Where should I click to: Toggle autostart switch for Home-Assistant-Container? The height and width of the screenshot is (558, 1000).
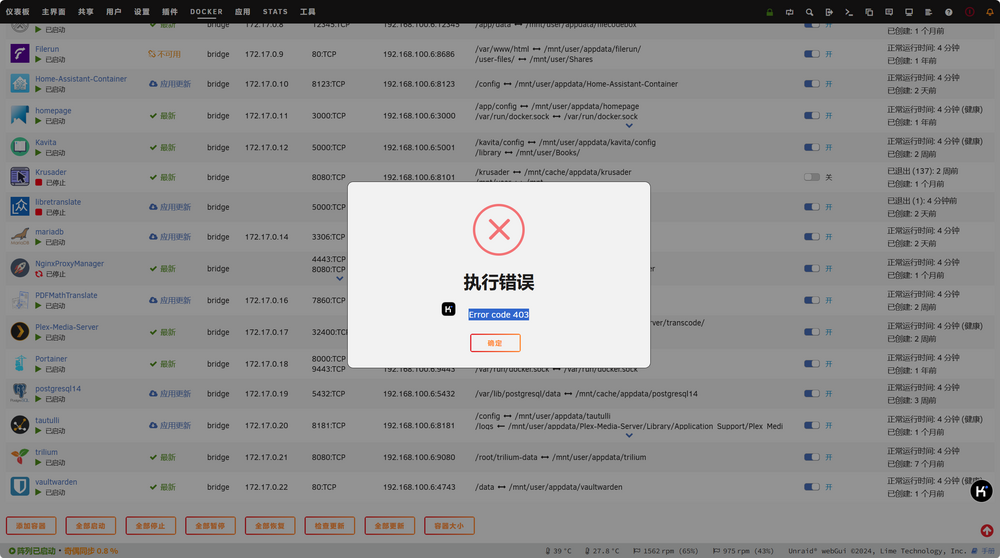(x=812, y=84)
